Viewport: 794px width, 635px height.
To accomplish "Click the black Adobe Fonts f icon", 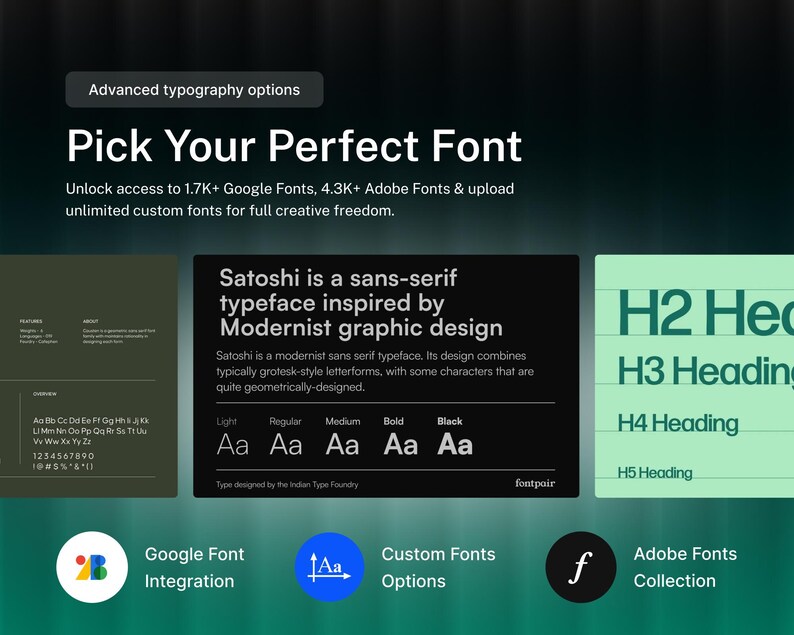I will pos(581,567).
